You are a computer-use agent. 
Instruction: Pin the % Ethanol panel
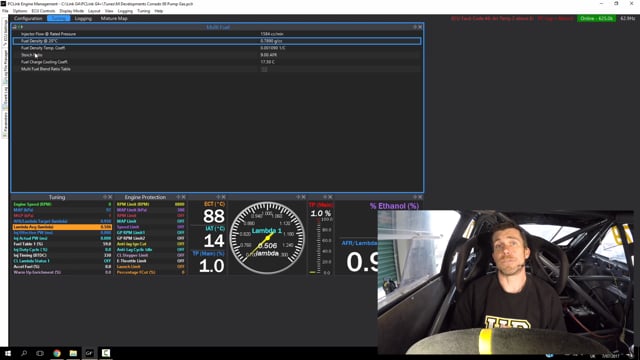point(415,197)
